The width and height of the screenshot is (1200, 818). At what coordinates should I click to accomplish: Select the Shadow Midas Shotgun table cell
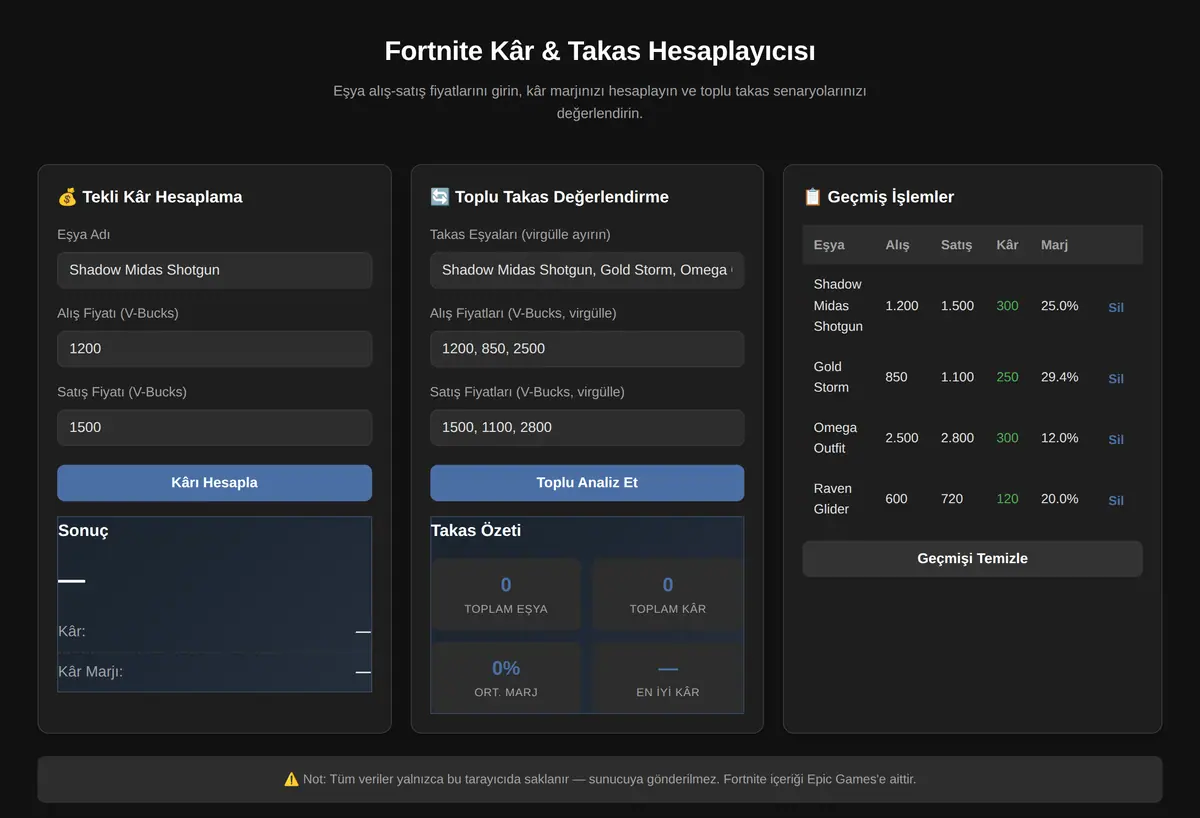838,305
